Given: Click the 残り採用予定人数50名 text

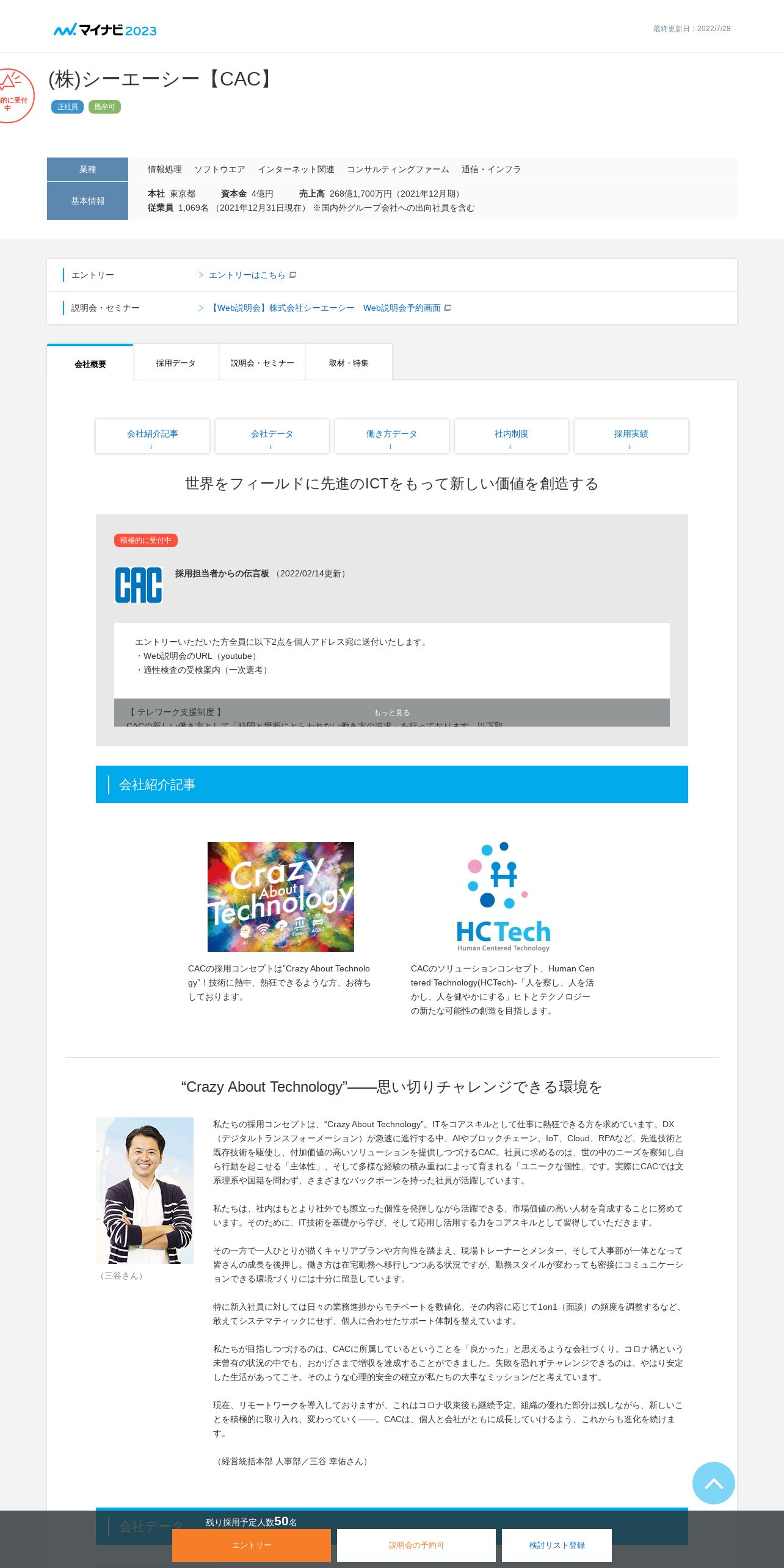Looking at the screenshot, I should (x=251, y=1522).
